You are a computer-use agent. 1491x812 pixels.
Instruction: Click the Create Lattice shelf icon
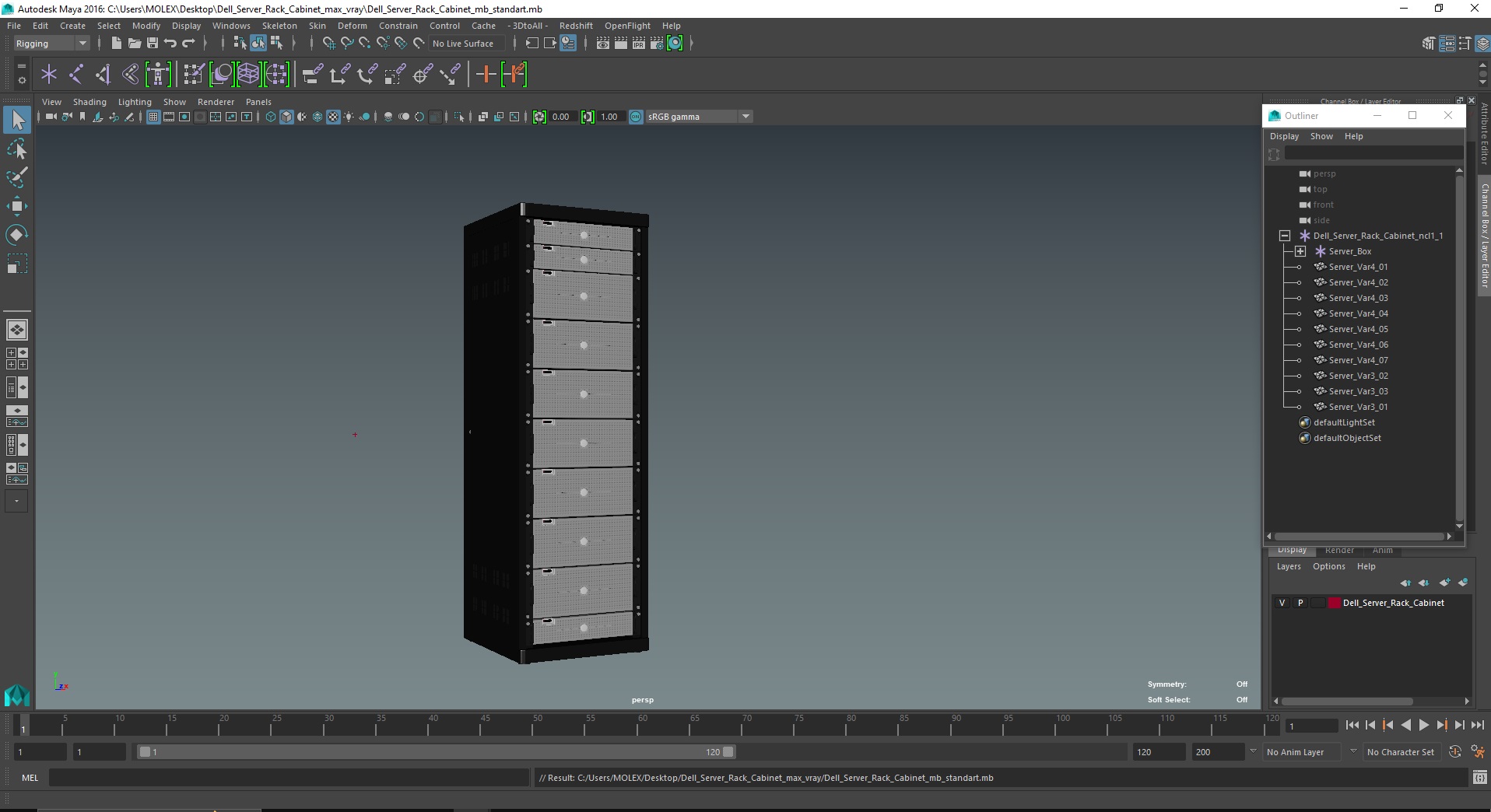coord(249,75)
